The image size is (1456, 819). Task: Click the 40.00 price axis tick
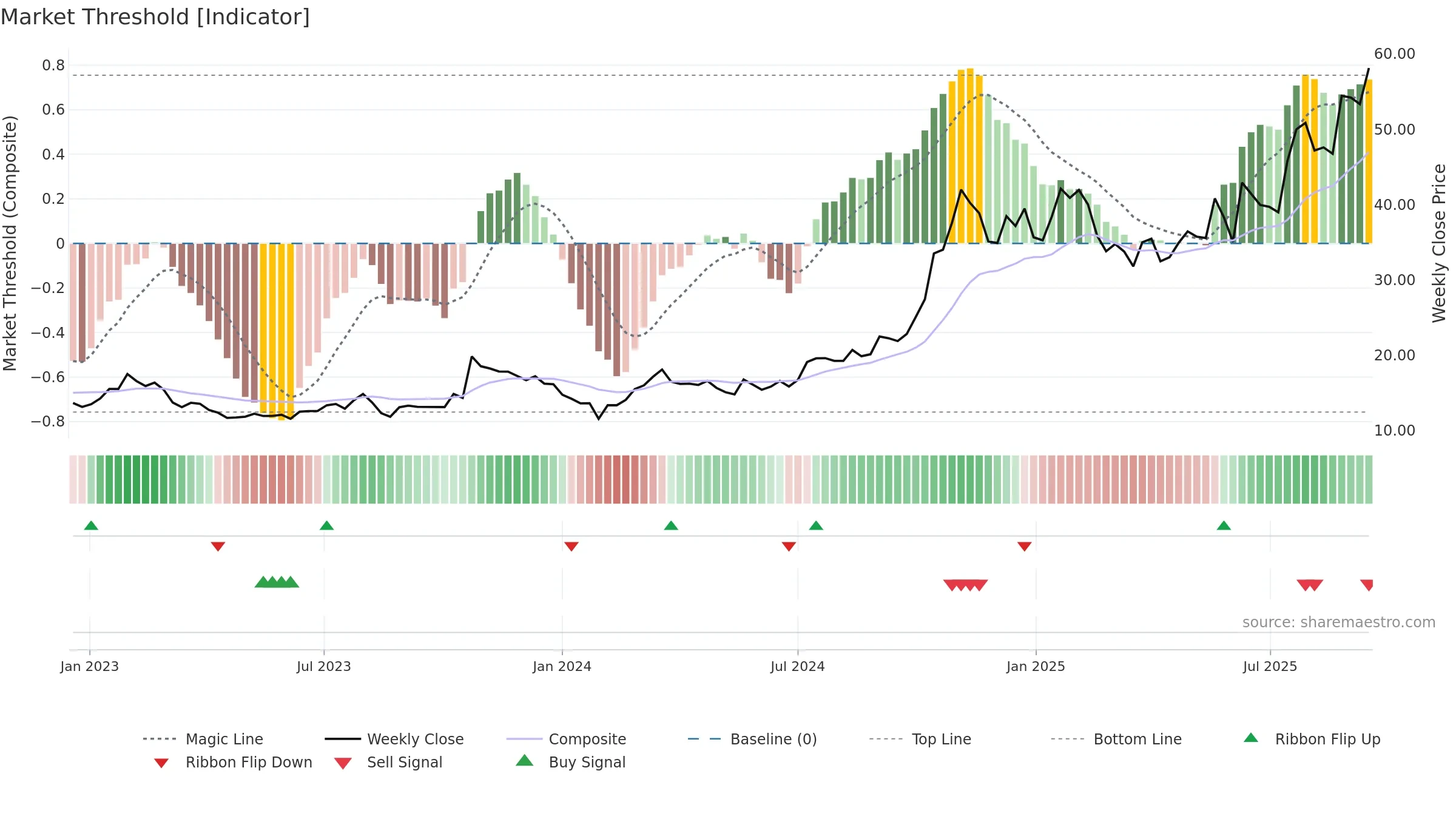click(1395, 204)
